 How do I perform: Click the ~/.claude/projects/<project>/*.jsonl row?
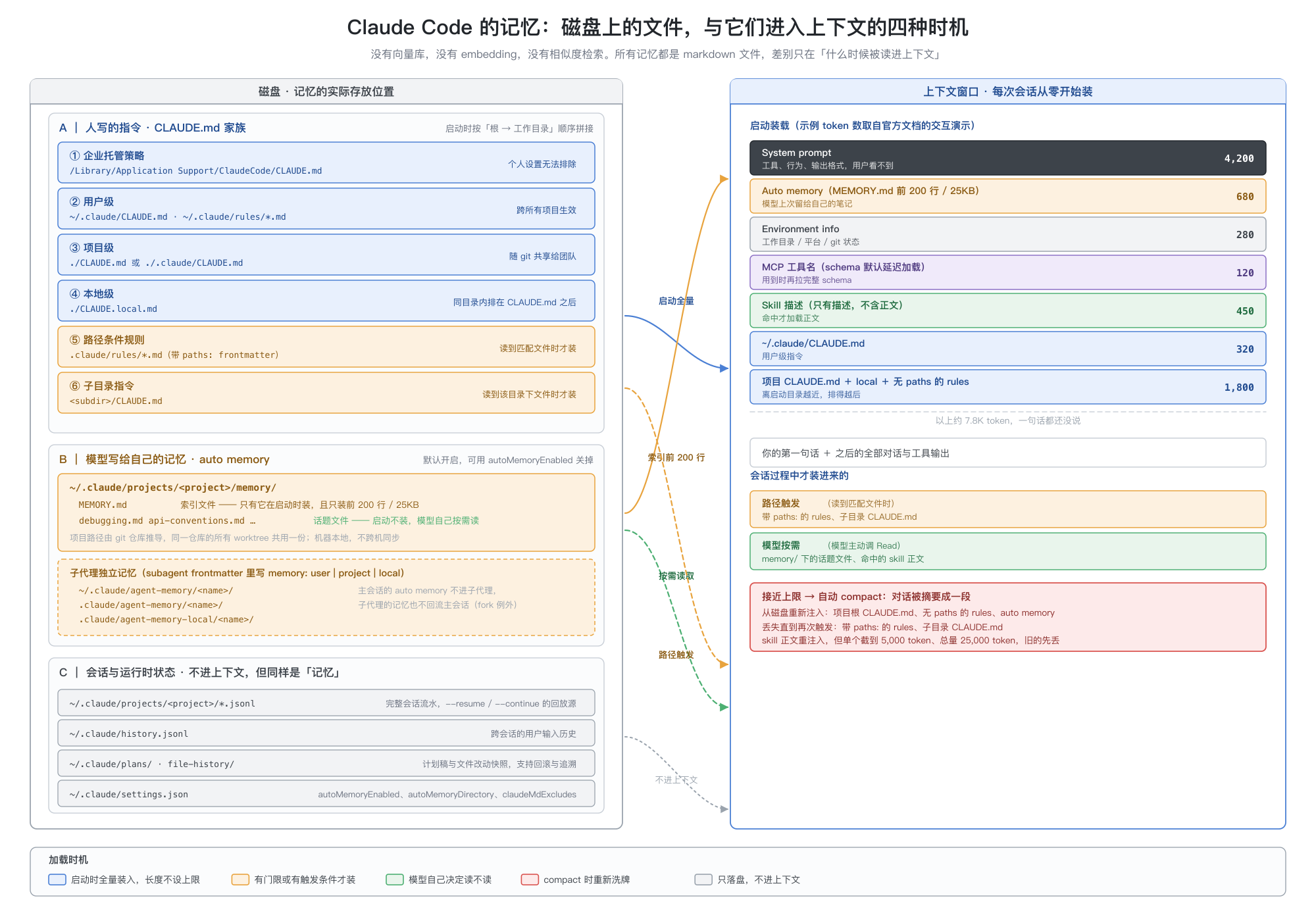click(326, 703)
